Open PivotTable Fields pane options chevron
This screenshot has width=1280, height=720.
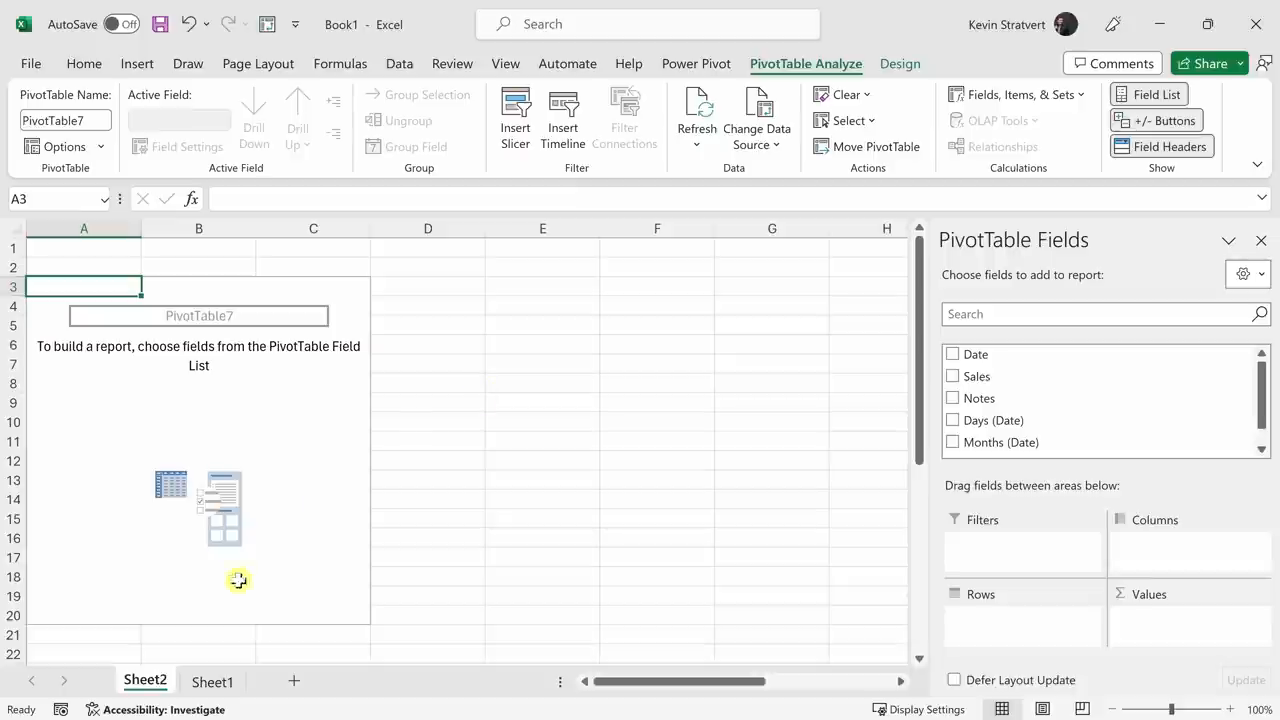1229,241
